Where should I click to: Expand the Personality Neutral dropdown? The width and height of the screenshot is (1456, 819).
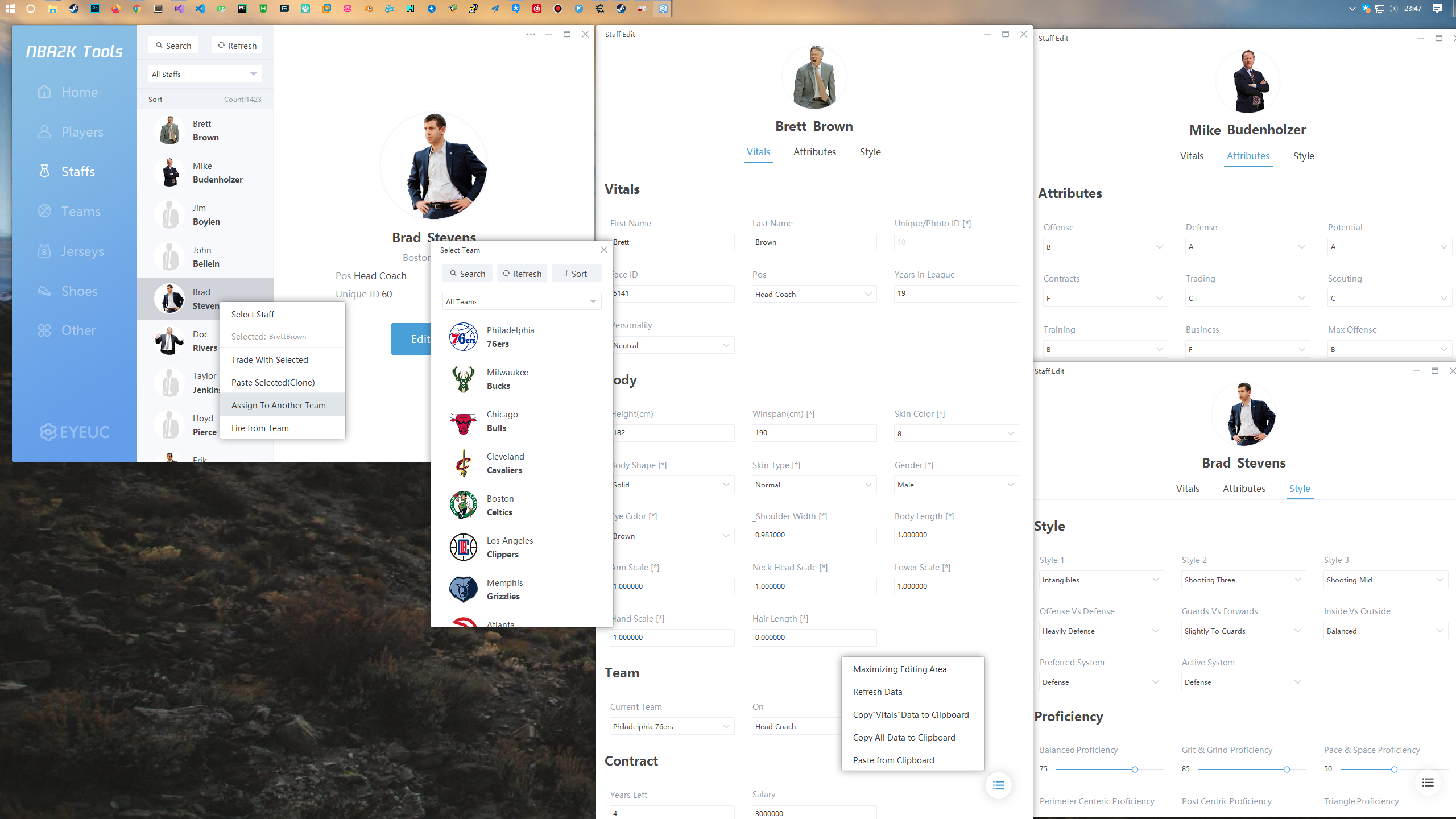coord(671,345)
